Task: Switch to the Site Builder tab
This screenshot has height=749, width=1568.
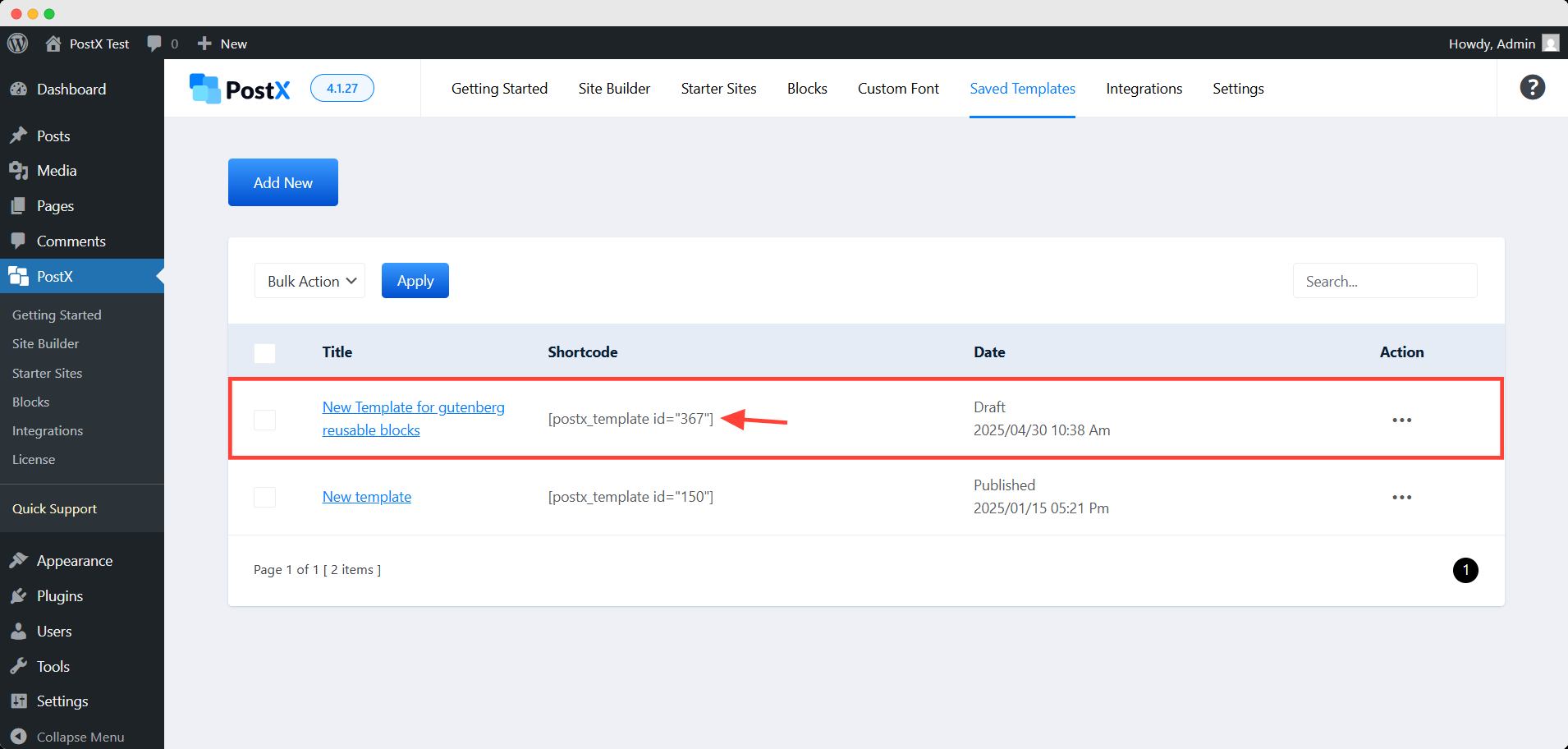Action: [614, 89]
